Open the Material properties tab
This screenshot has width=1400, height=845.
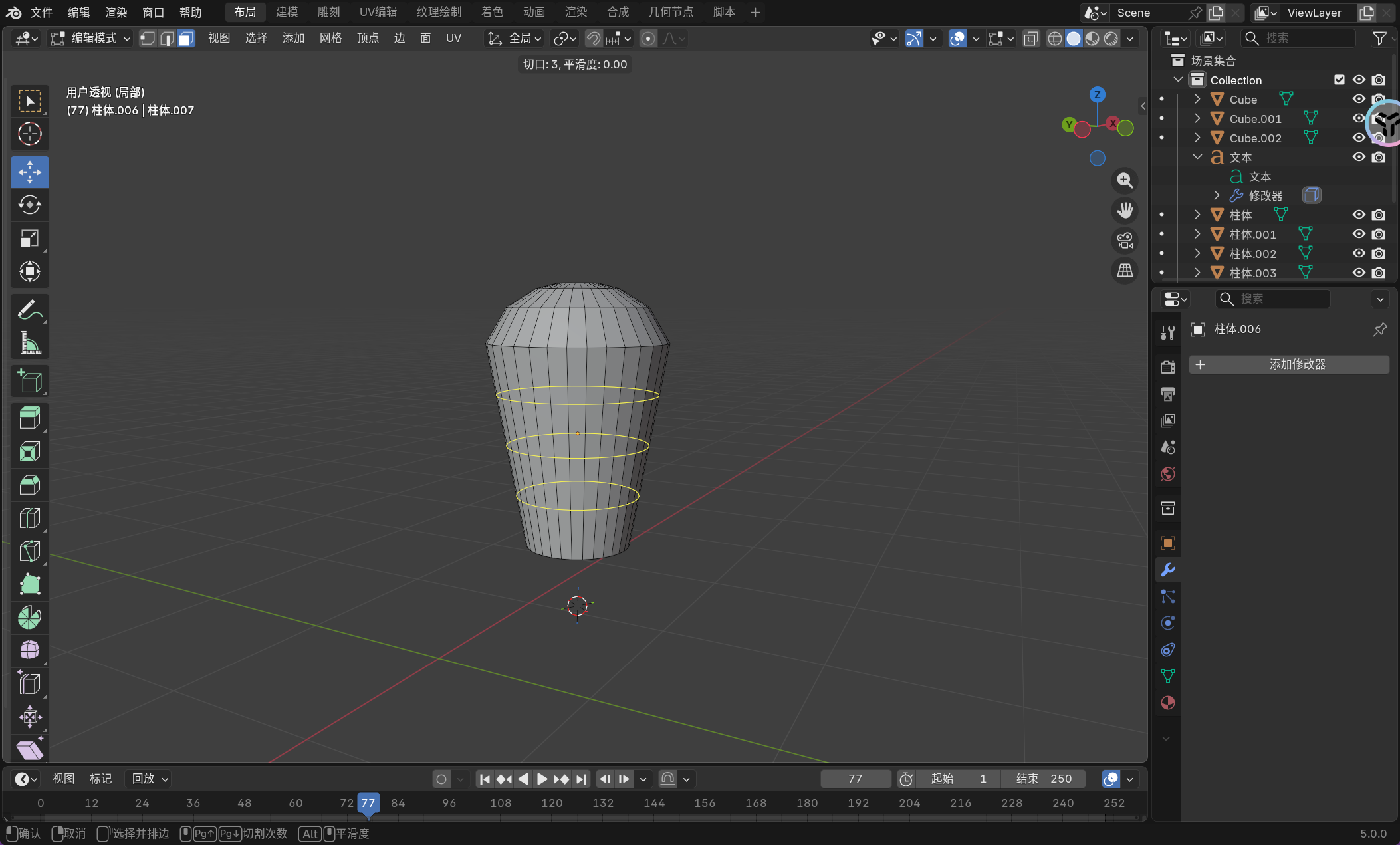click(x=1167, y=703)
